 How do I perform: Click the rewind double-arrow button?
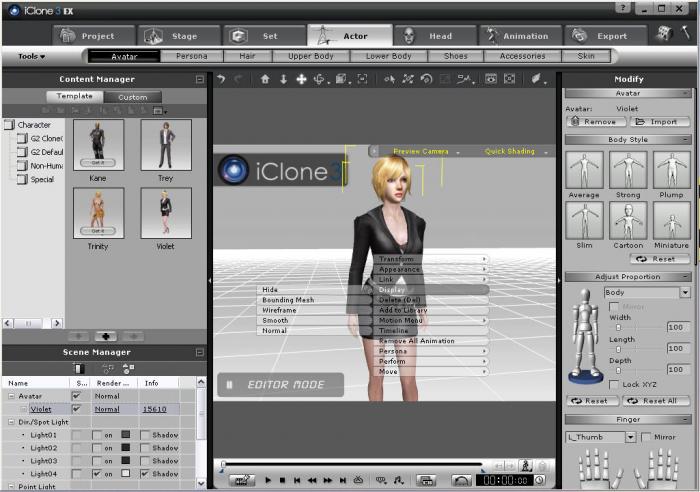pos(312,480)
